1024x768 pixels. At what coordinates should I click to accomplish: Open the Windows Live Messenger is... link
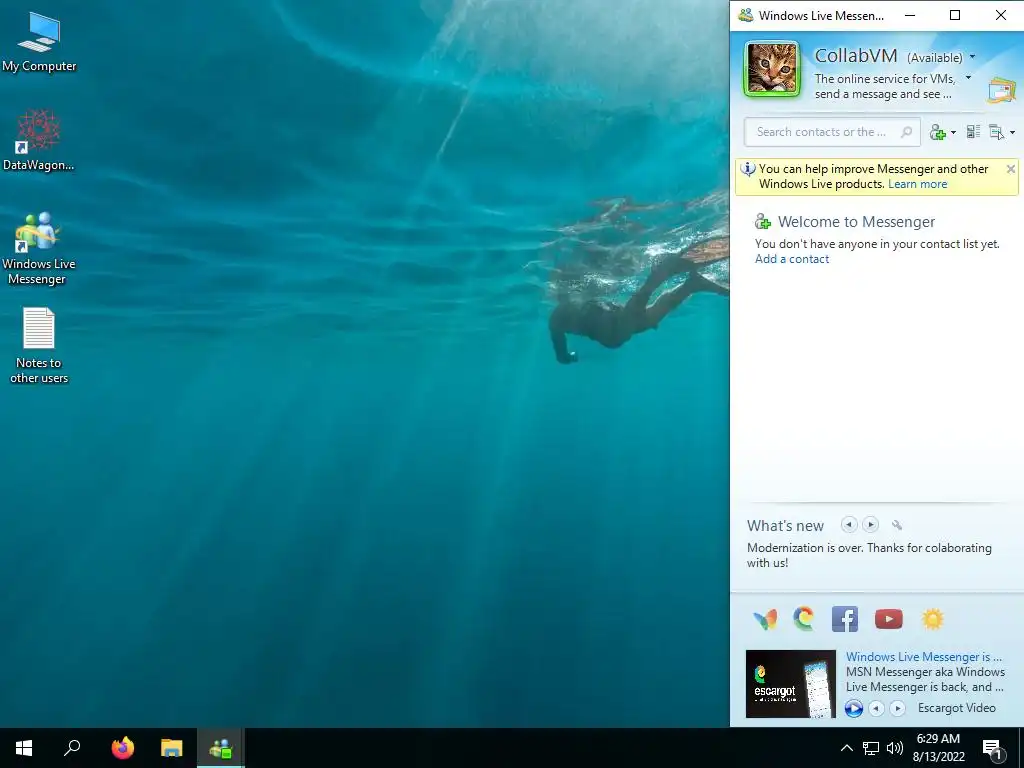coord(923,657)
